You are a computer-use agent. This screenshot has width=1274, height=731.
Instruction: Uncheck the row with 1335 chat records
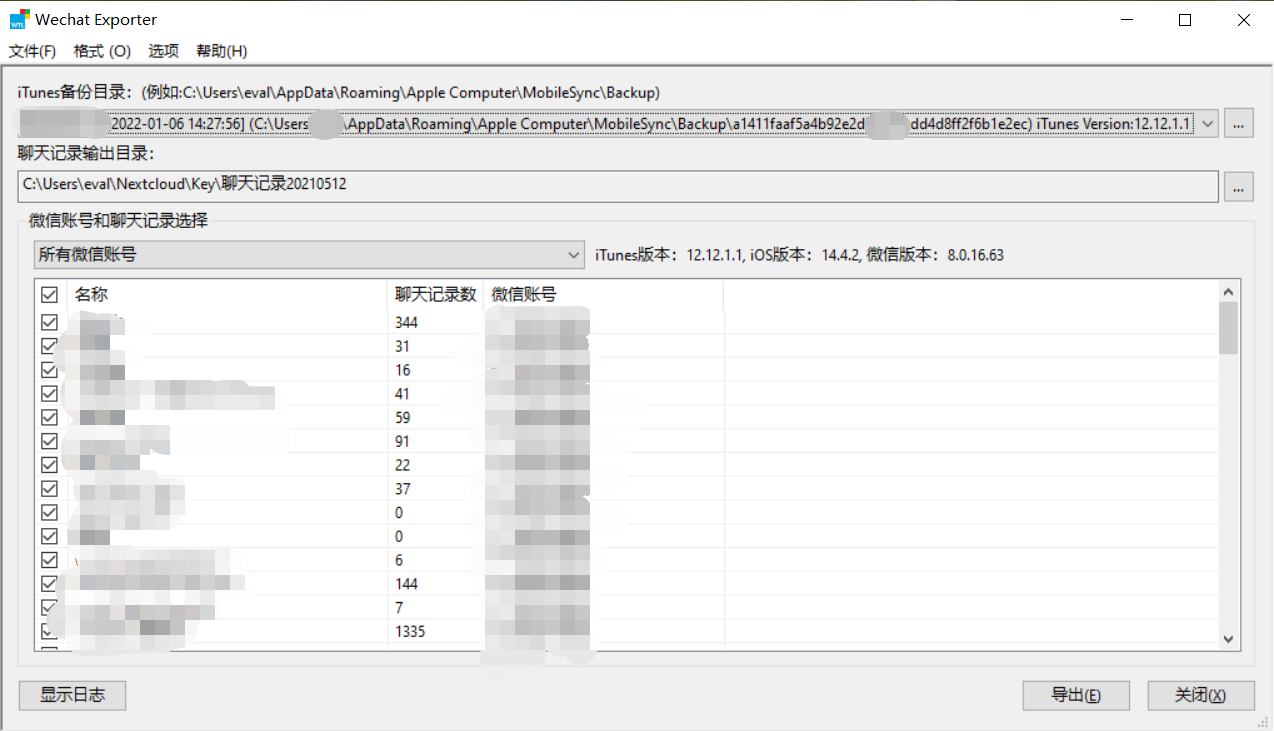(x=49, y=631)
